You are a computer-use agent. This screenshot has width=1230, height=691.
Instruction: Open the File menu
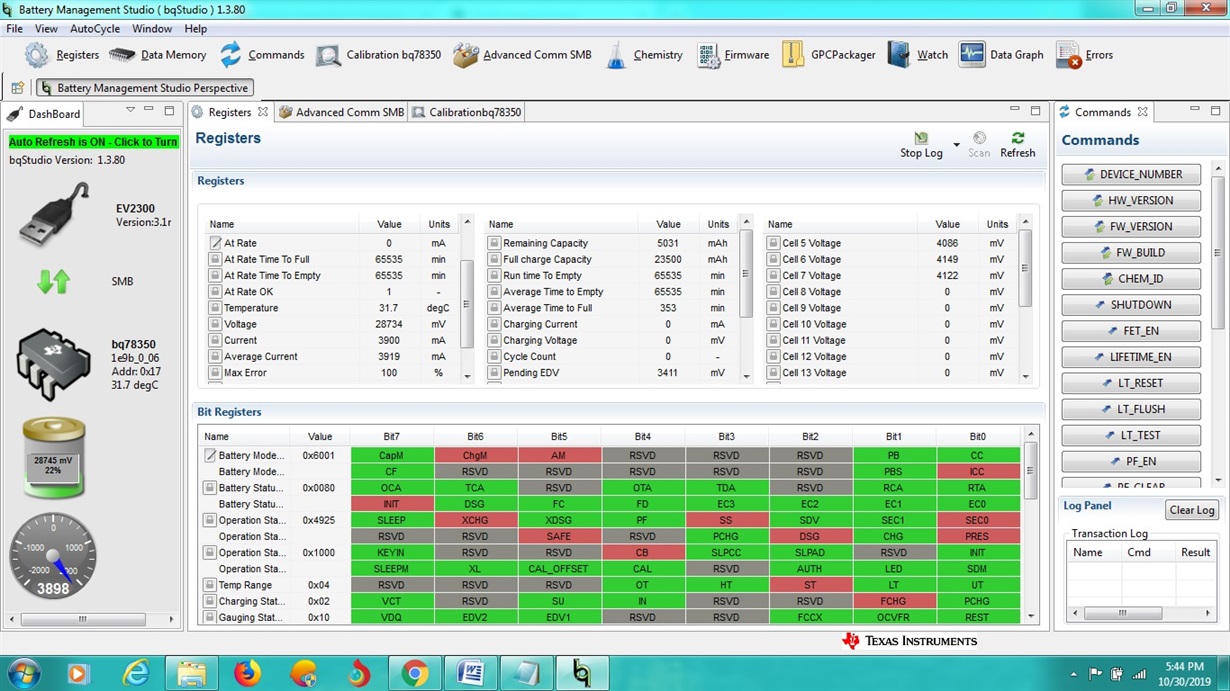click(x=14, y=29)
